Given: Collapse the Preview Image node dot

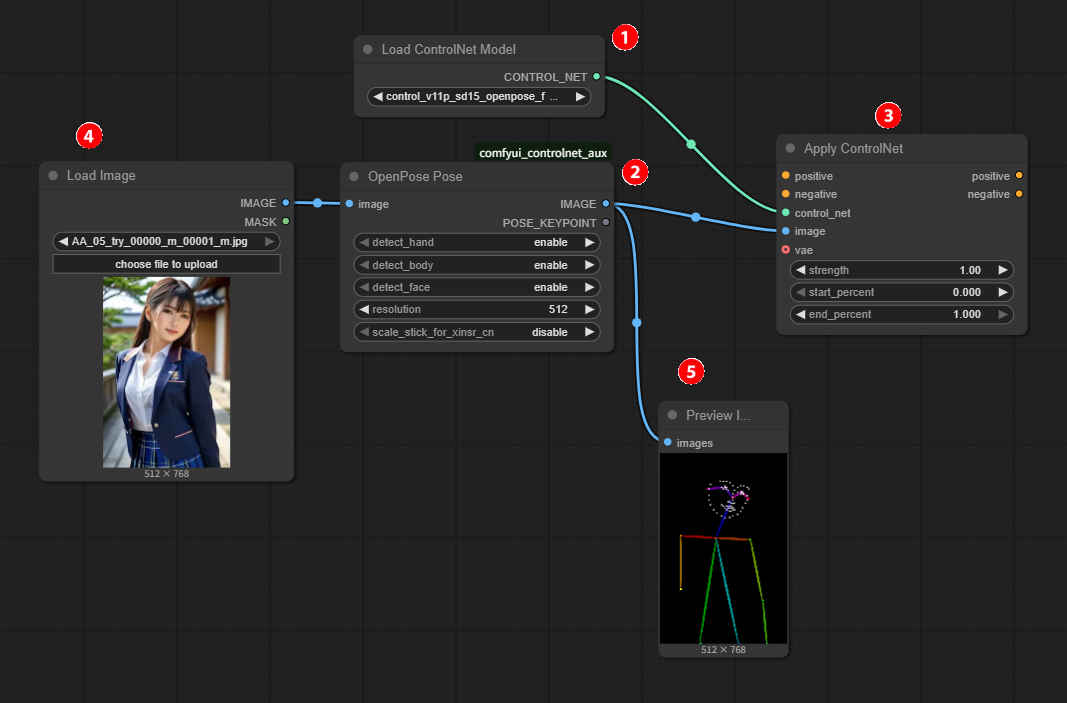Looking at the screenshot, I should click(672, 416).
